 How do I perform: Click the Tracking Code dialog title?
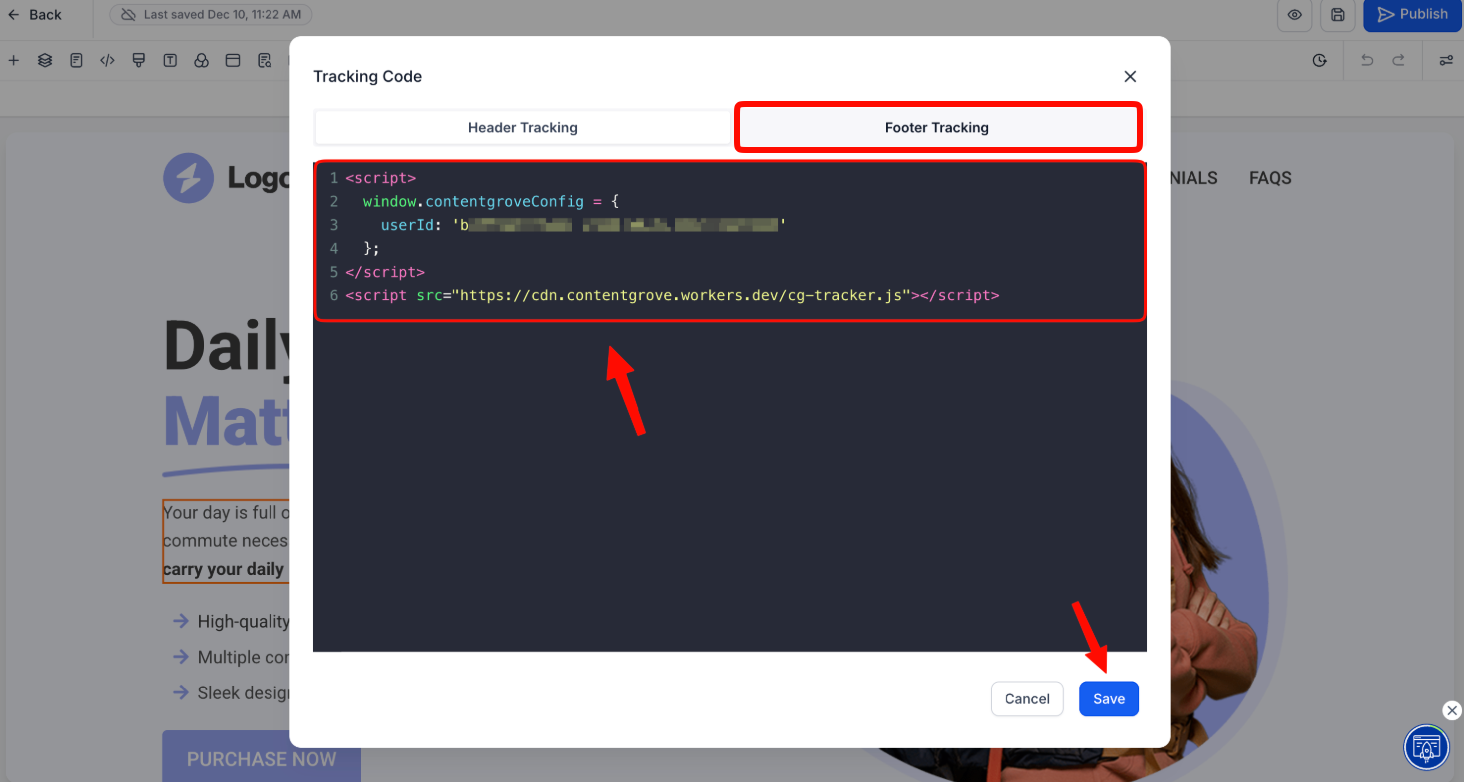[367, 77]
